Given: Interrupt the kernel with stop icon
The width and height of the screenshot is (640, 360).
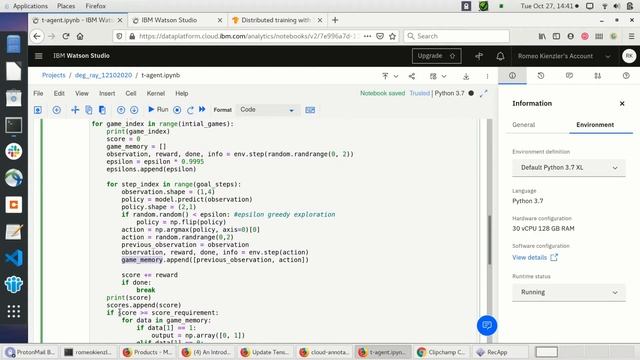Looking at the screenshot, I should click(x=177, y=110).
